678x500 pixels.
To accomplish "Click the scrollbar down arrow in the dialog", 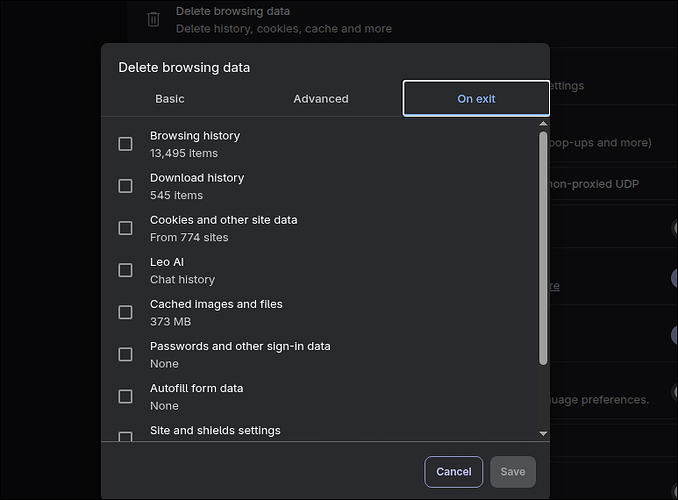I will 543,433.
